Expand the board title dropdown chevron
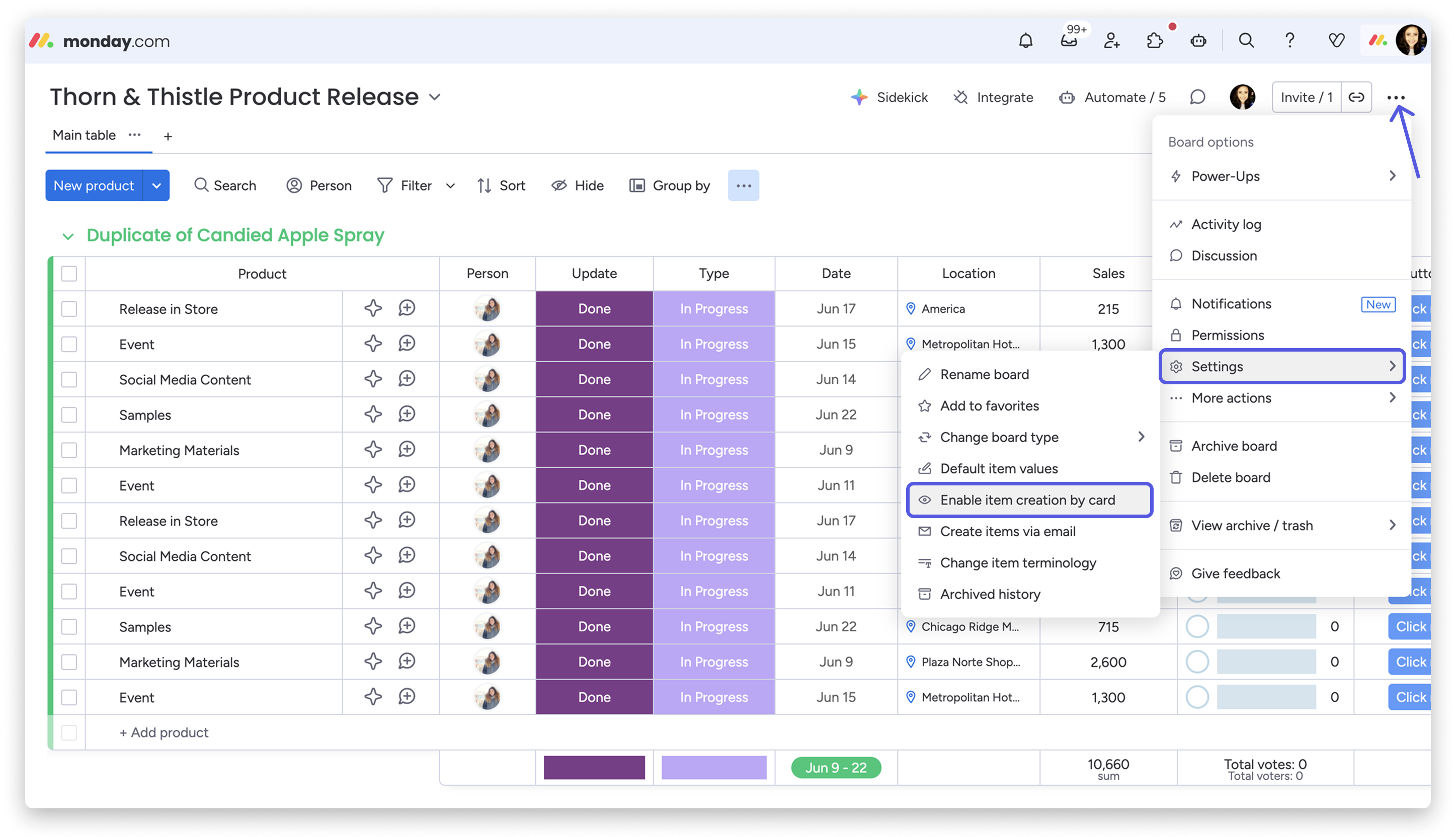This screenshot has width=1456, height=837. click(435, 97)
